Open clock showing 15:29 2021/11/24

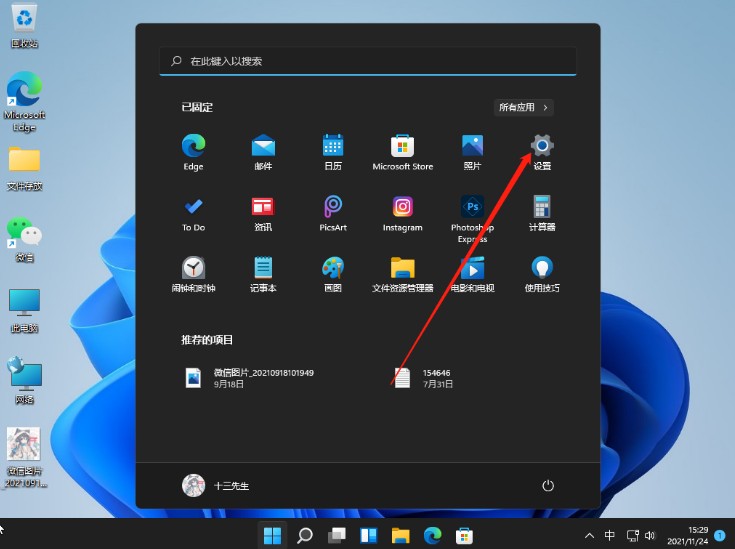pyautogui.click(x=688, y=535)
